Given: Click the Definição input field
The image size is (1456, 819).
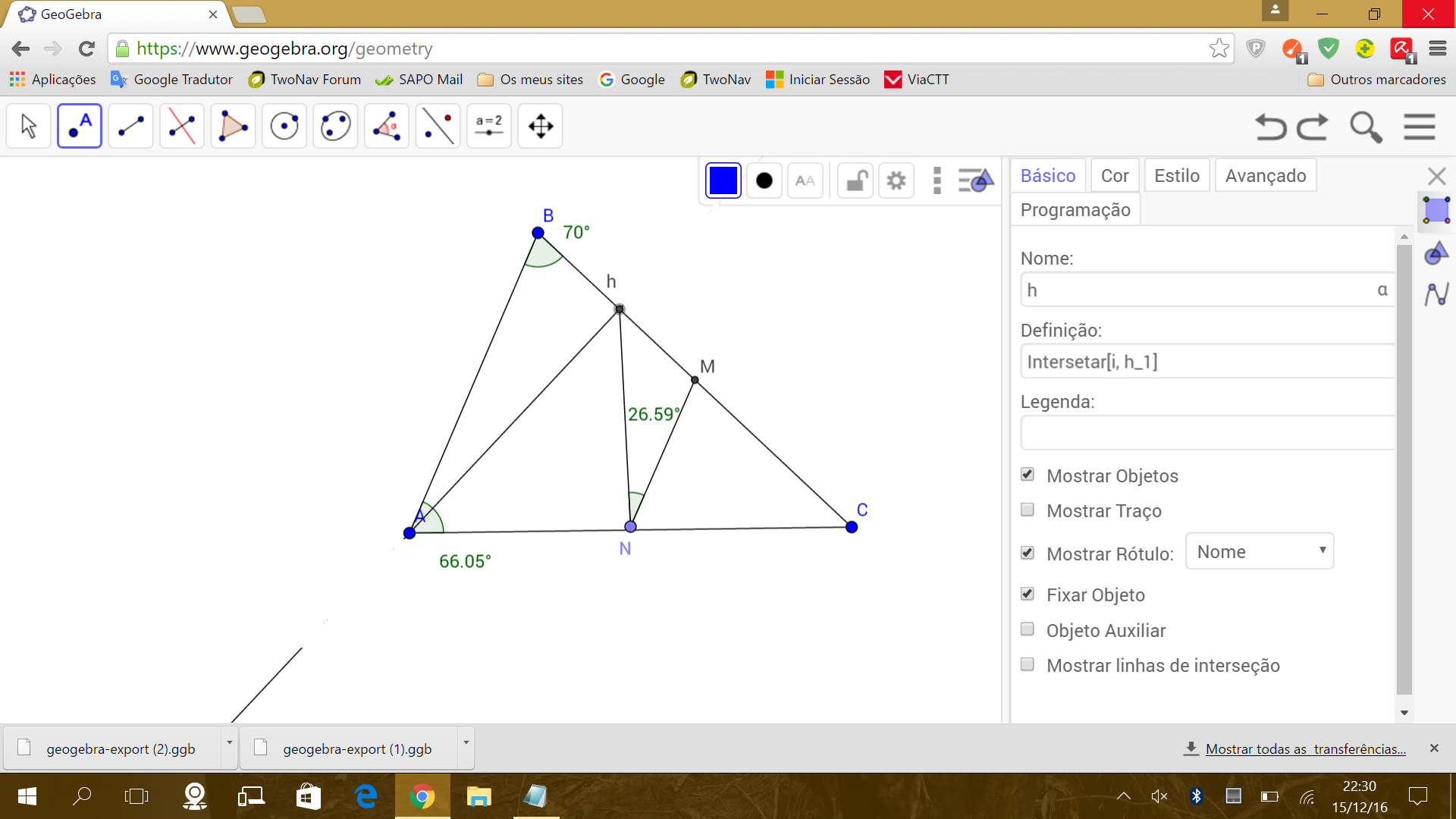Looking at the screenshot, I should pyautogui.click(x=1207, y=362).
